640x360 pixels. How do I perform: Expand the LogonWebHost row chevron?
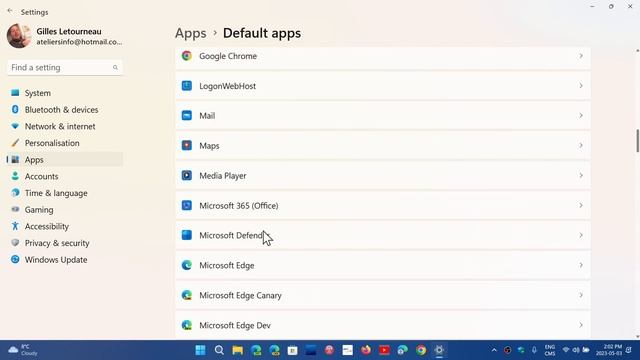(x=581, y=86)
